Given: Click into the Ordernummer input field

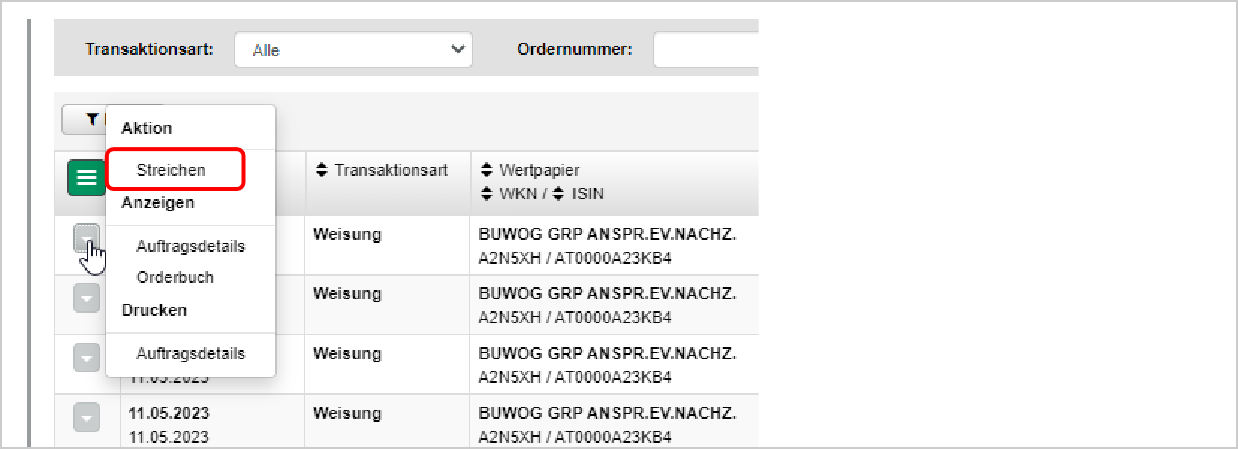Looking at the screenshot, I should click(x=706, y=49).
